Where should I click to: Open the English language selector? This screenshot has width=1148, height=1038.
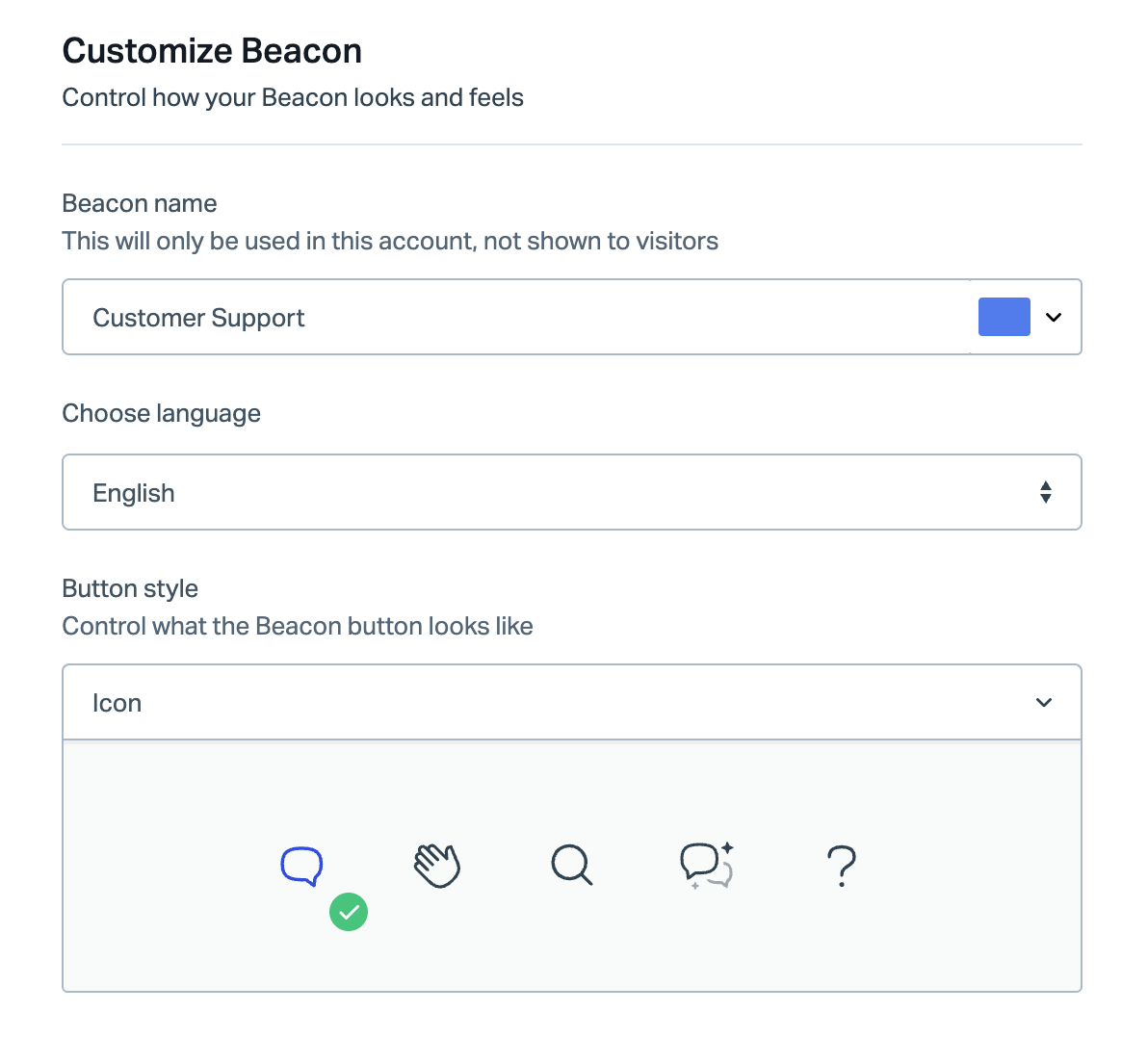[572, 492]
